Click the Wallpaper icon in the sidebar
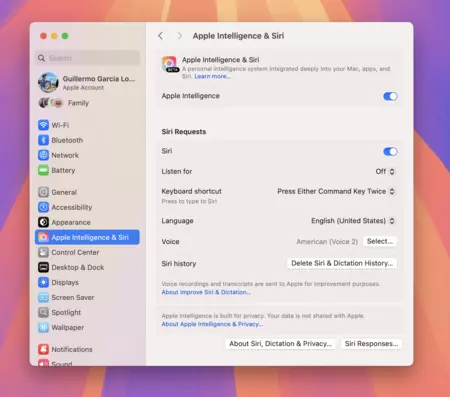The image size is (450, 397). pyautogui.click(x=43, y=327)
